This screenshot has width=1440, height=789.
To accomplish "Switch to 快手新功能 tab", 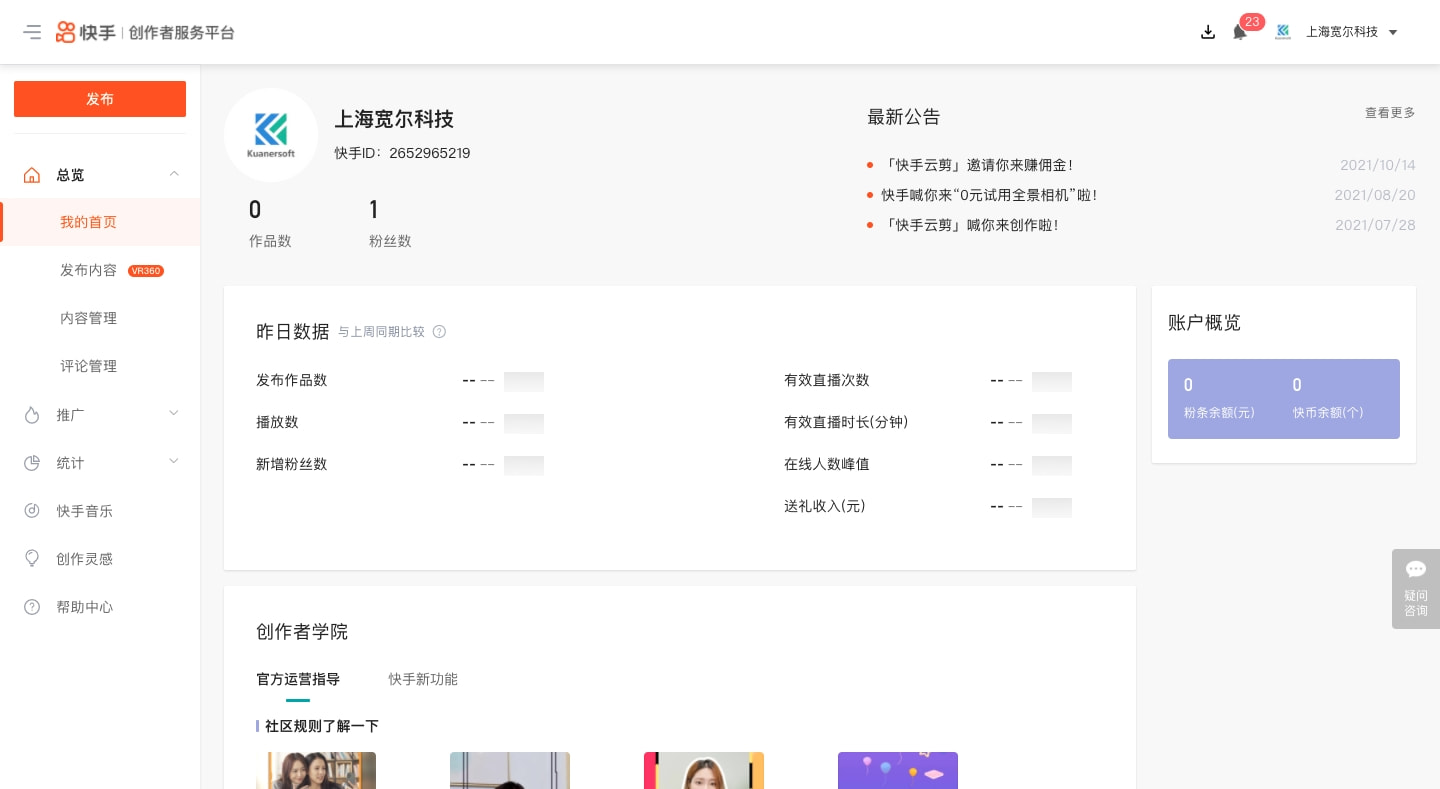I will (x=423, y=679).
